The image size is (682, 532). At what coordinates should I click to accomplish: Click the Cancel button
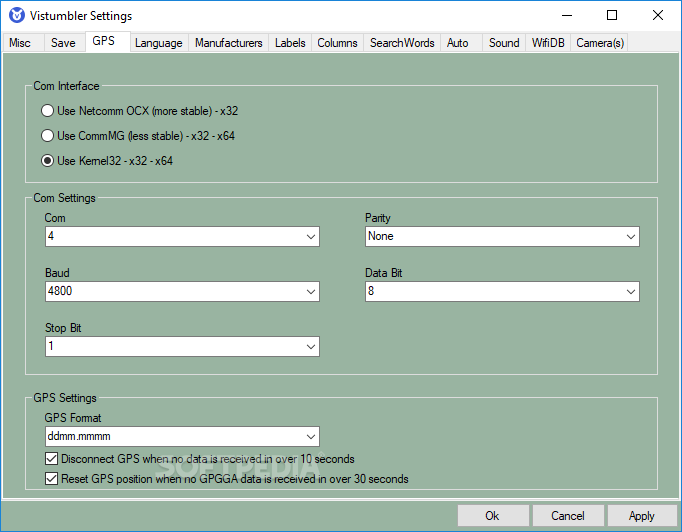coord(568,515)
